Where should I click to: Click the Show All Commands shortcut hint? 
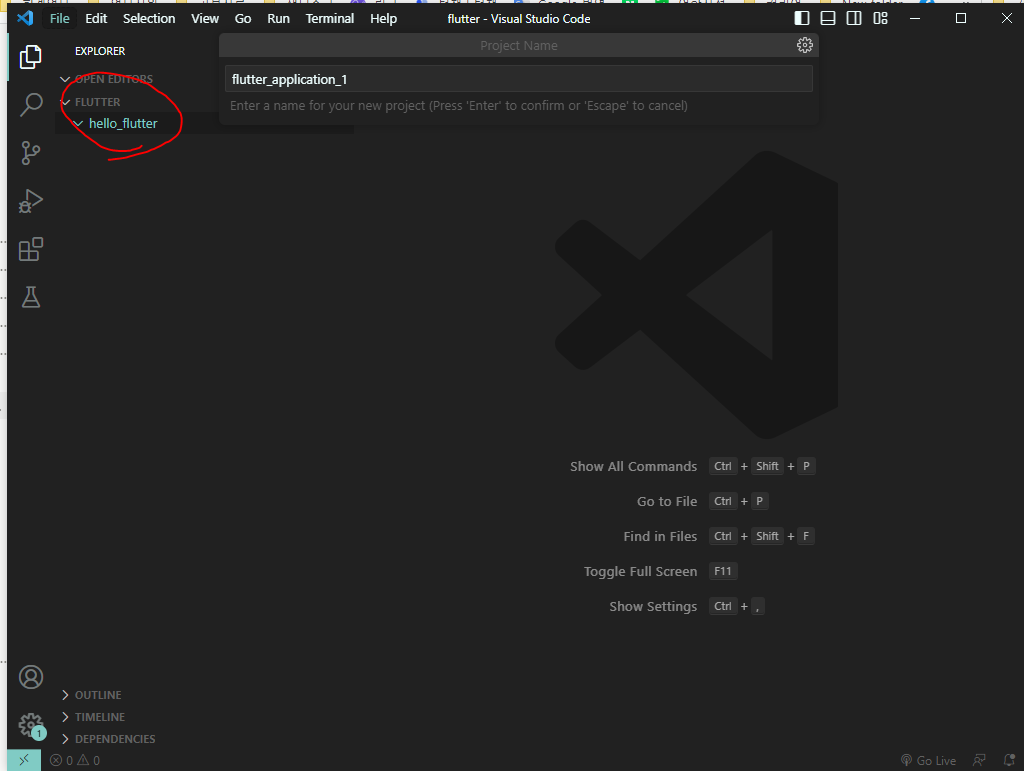pos(692,466)
